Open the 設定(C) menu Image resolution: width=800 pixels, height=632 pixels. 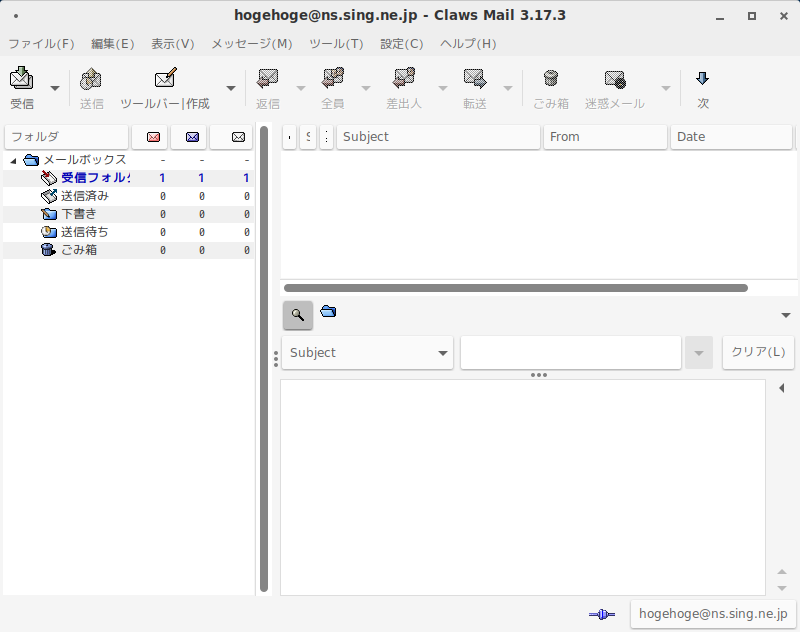pyautogui.click(x=402, y=44)
